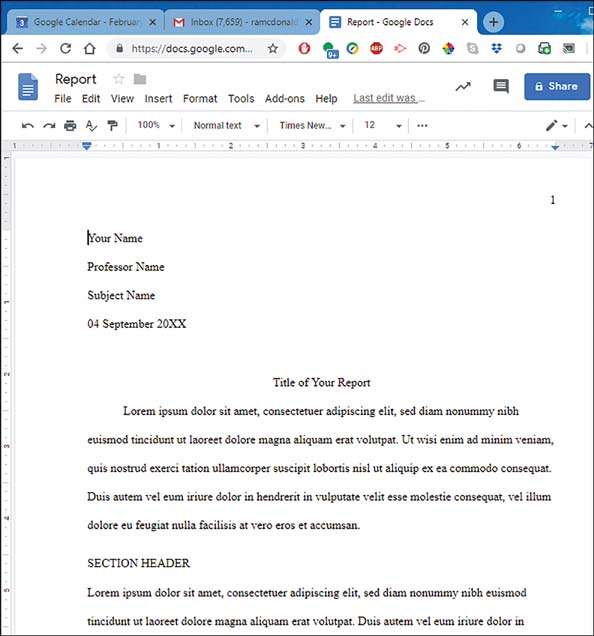Viewport: 594px width, 636px height.
Task: Click the left indent marker on ruler
Action: click(86, 146)
